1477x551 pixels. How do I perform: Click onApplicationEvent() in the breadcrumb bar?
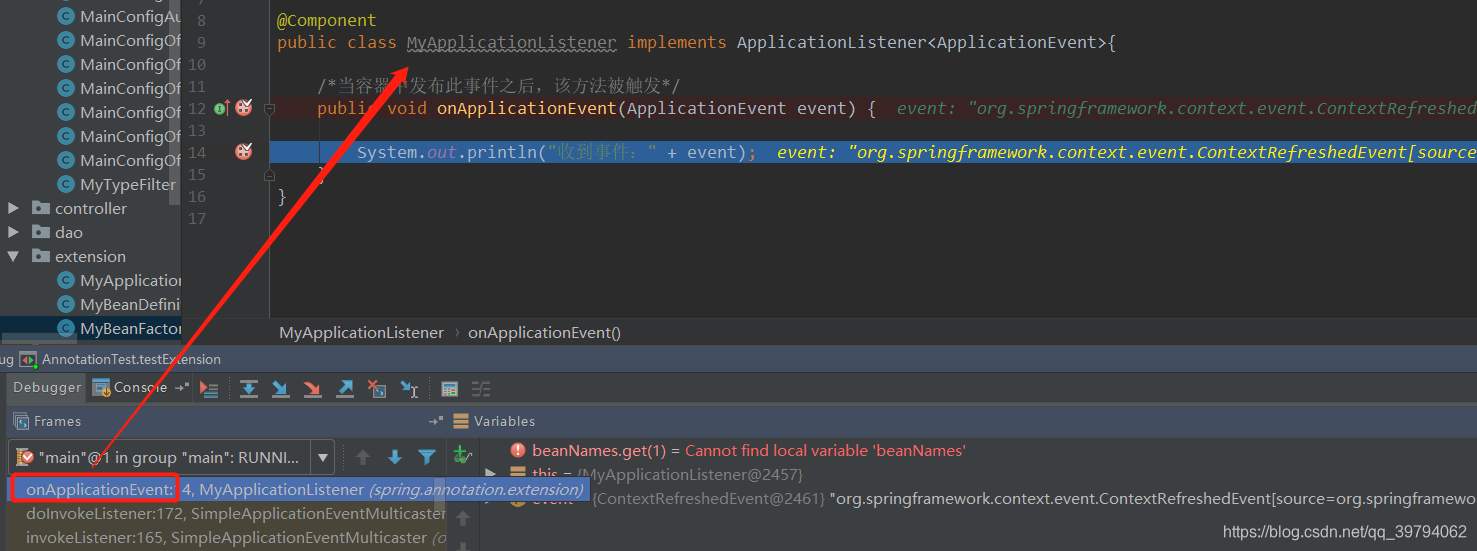(x=544, y=332)
